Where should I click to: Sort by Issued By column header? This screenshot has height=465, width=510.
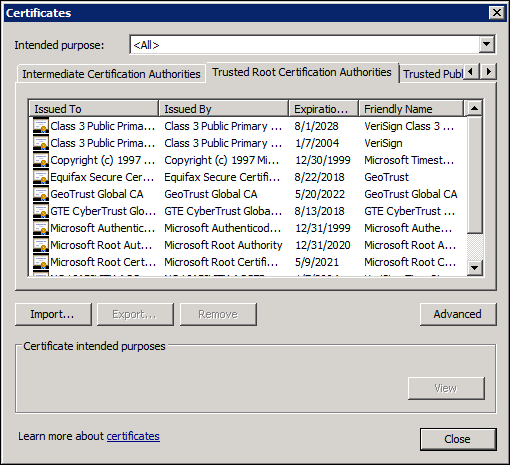pyautogui.click(x=223, y=109)
